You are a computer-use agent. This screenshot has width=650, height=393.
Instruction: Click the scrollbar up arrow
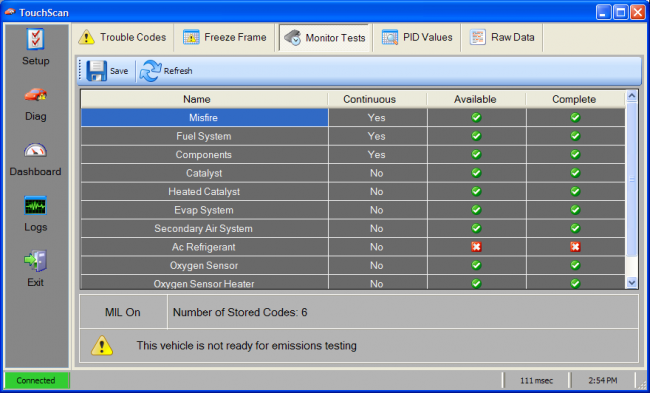pyautogui.click(x=632, y=96)
